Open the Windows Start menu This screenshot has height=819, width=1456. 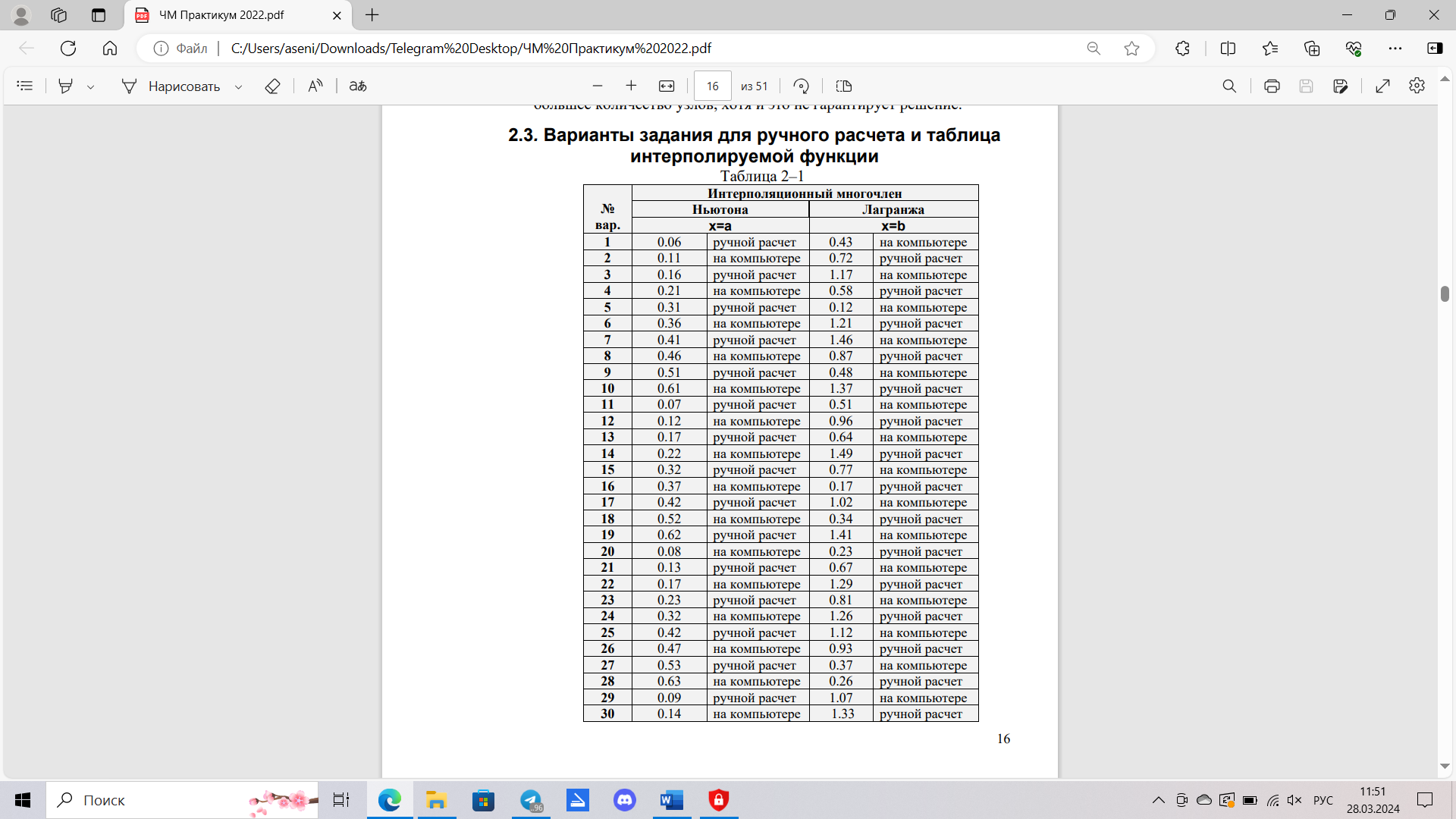(x=23, y=800)
